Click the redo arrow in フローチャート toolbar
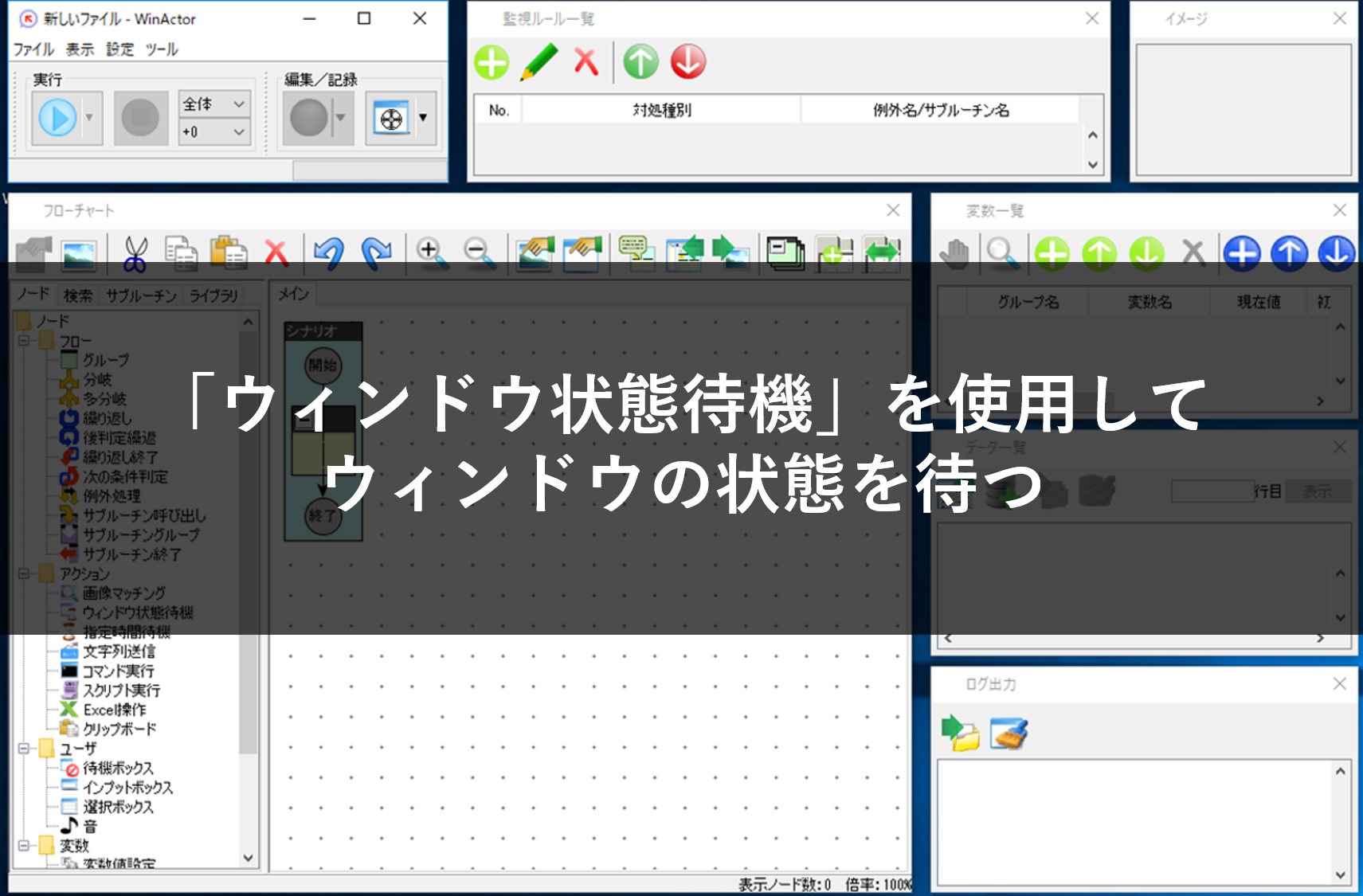The width and height of the screenshot is (1363, 896). coord(376,252)
